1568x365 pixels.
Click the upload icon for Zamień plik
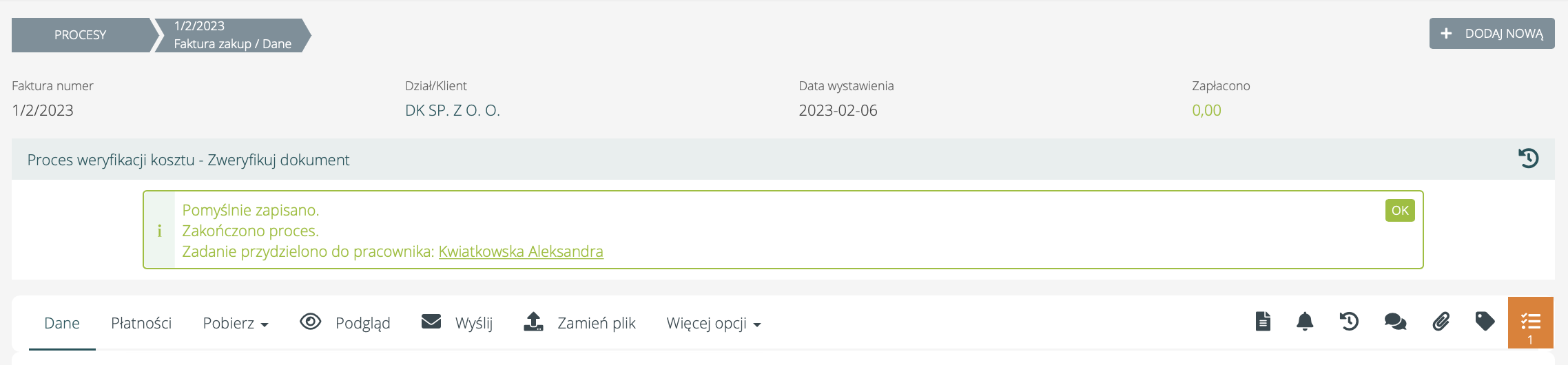533,322
